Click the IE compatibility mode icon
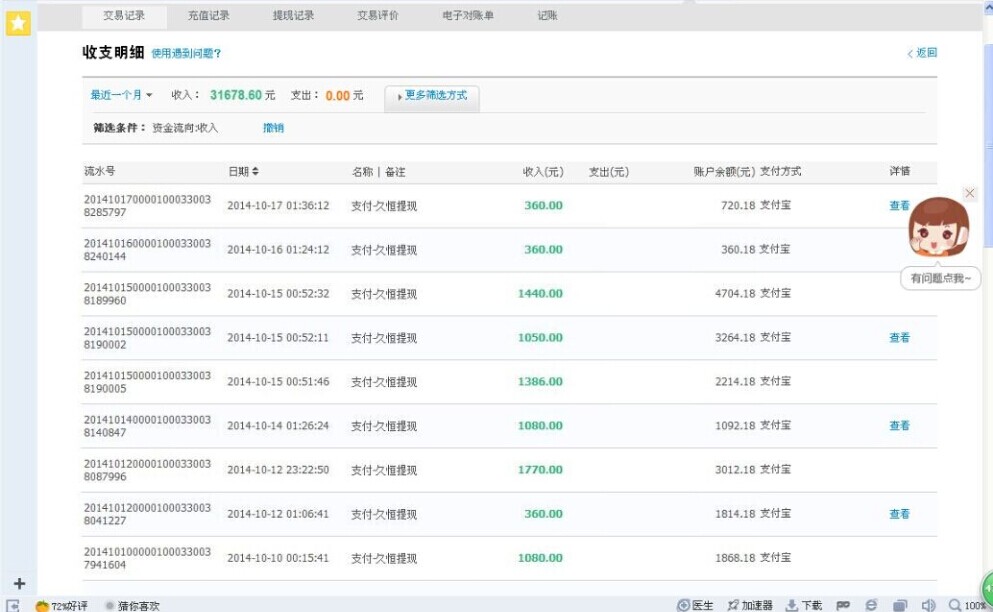993x612 pixels. pyautogui.click(x=871, y=604)
